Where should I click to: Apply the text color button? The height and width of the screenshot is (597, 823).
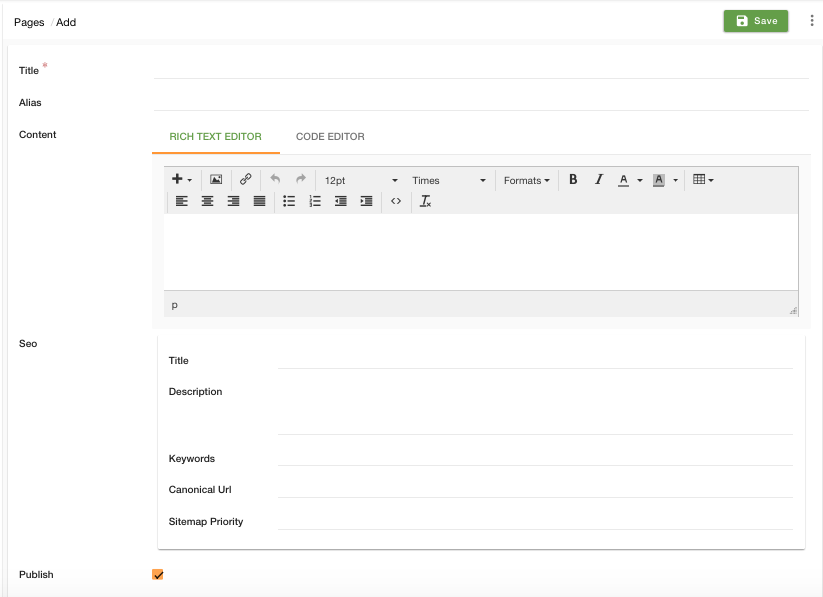point(623,180)
